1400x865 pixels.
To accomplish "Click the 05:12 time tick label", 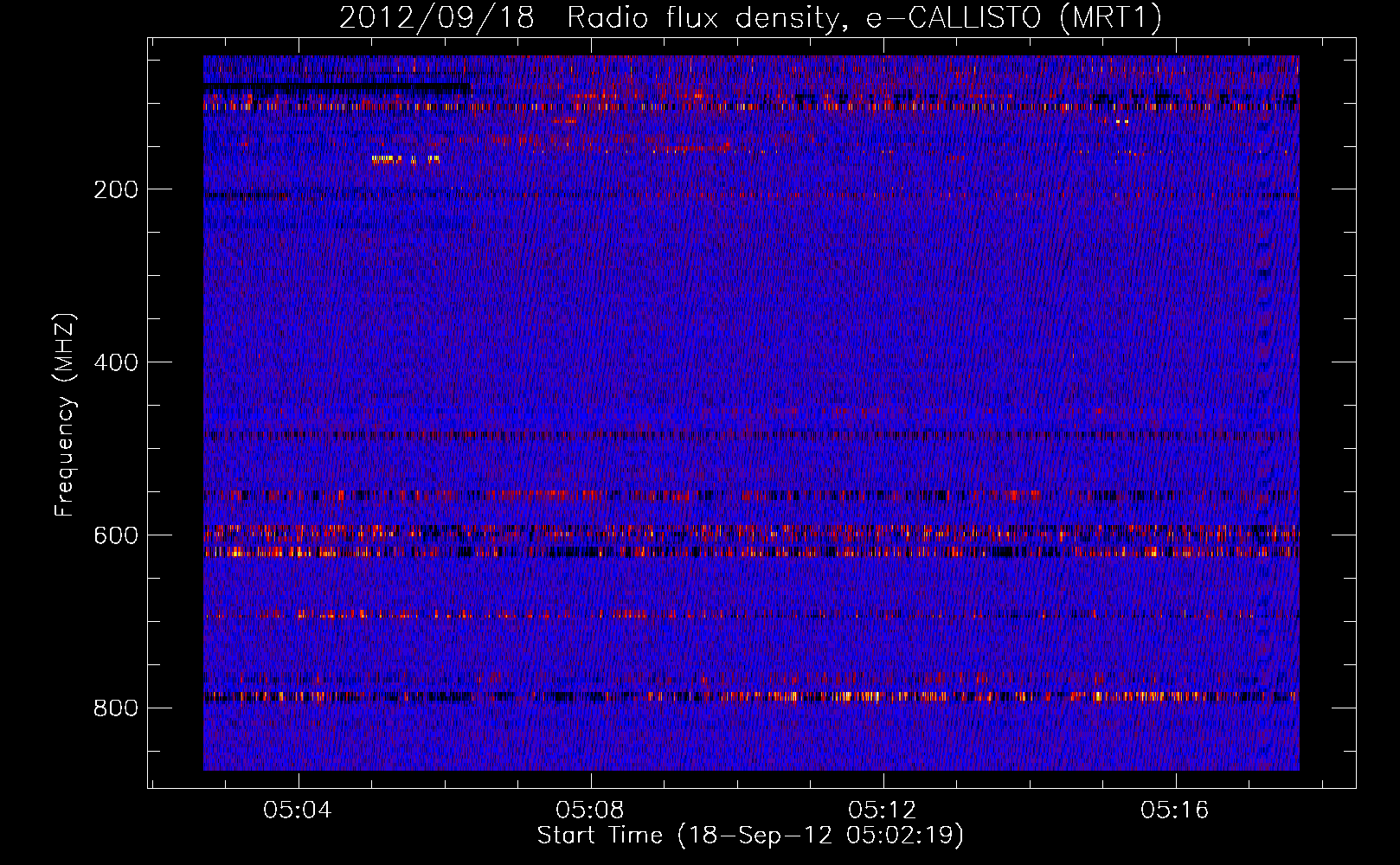I will [x=883, y=811].
